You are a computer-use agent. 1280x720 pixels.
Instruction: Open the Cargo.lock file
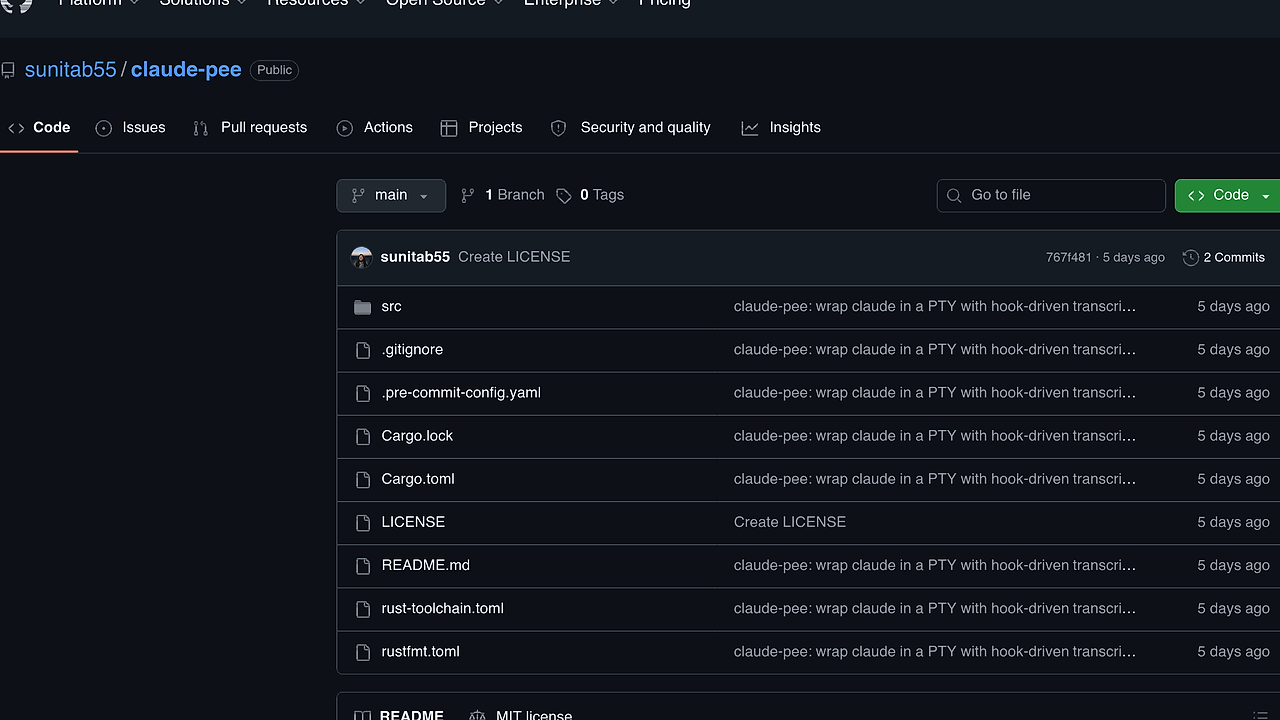[x=417, y=436]
